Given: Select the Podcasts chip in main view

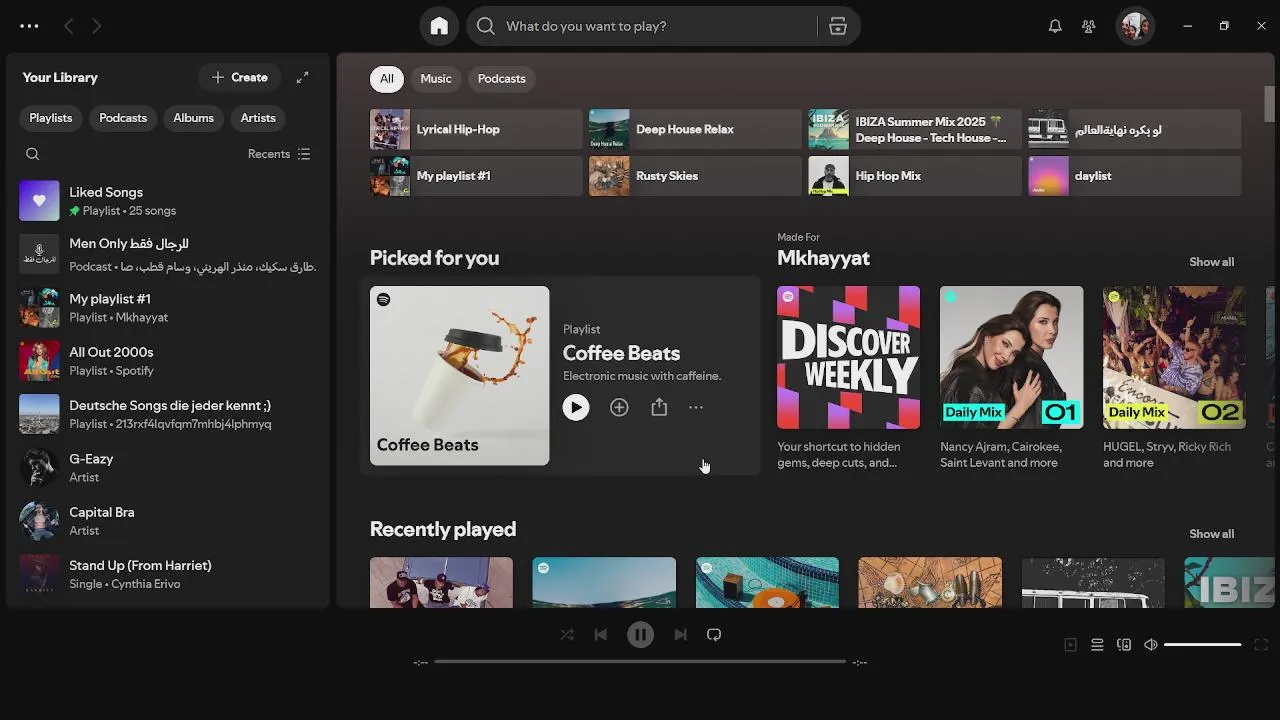Looking at the screenshot, I should (x=502, y=79).
